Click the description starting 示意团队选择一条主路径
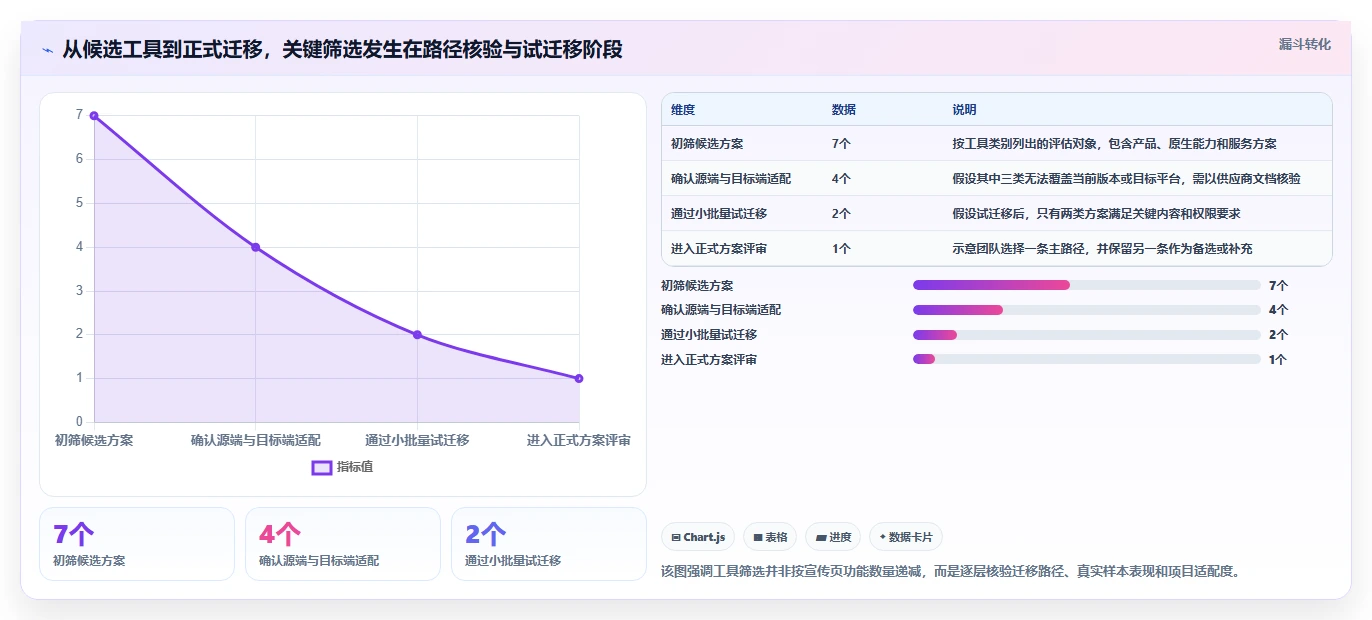Viewport: 1372px width, 620px height. tap(1103, 249)
